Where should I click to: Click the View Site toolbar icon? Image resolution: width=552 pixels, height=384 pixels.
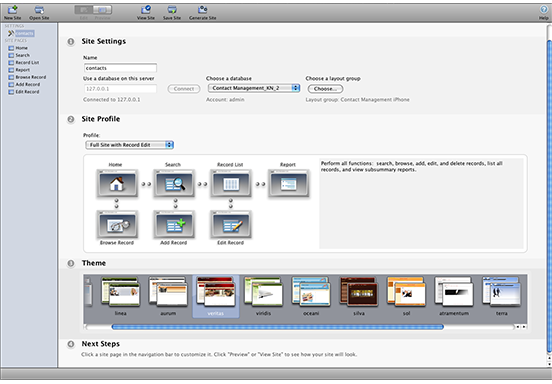pyautogui.click(x=146, y=12)
